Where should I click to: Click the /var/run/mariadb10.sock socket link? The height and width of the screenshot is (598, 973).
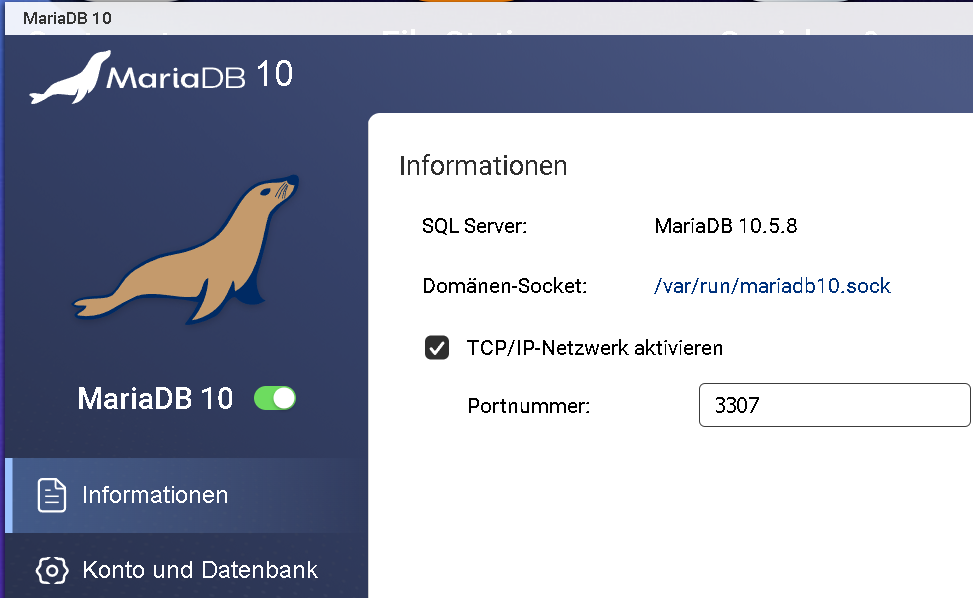pos(772,286)
